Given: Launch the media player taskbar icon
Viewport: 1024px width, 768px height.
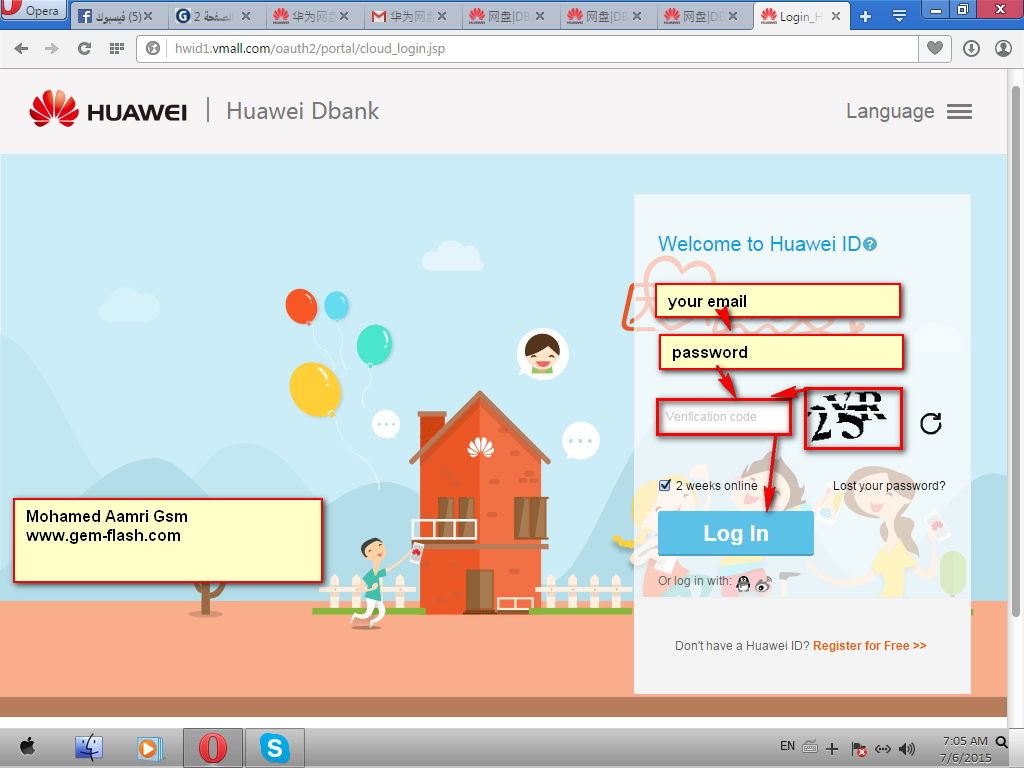Looking at the screenshot, I should (149, 748).
